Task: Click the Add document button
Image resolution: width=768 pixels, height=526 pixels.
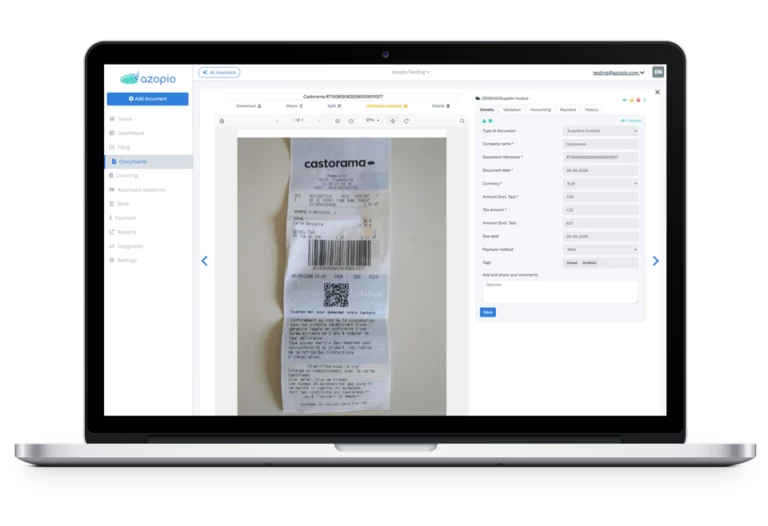Action: coord(147,99)
